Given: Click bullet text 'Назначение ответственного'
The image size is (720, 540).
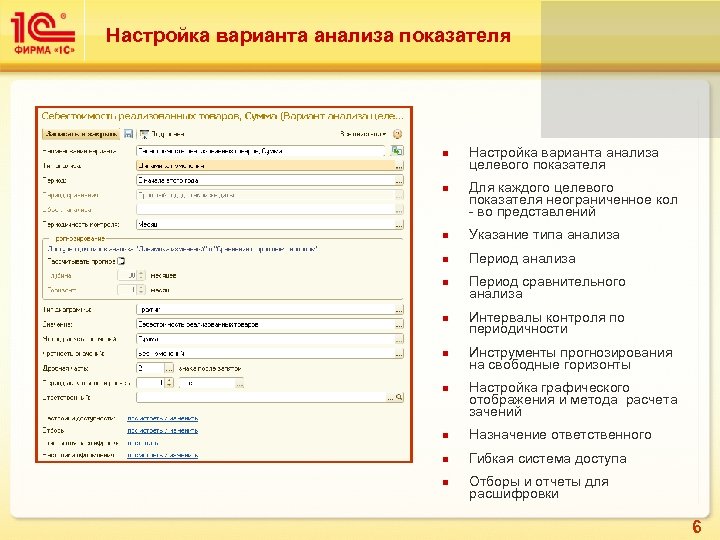Looking at the screenshot, I should pyautogui.click(x=560, y=434).
